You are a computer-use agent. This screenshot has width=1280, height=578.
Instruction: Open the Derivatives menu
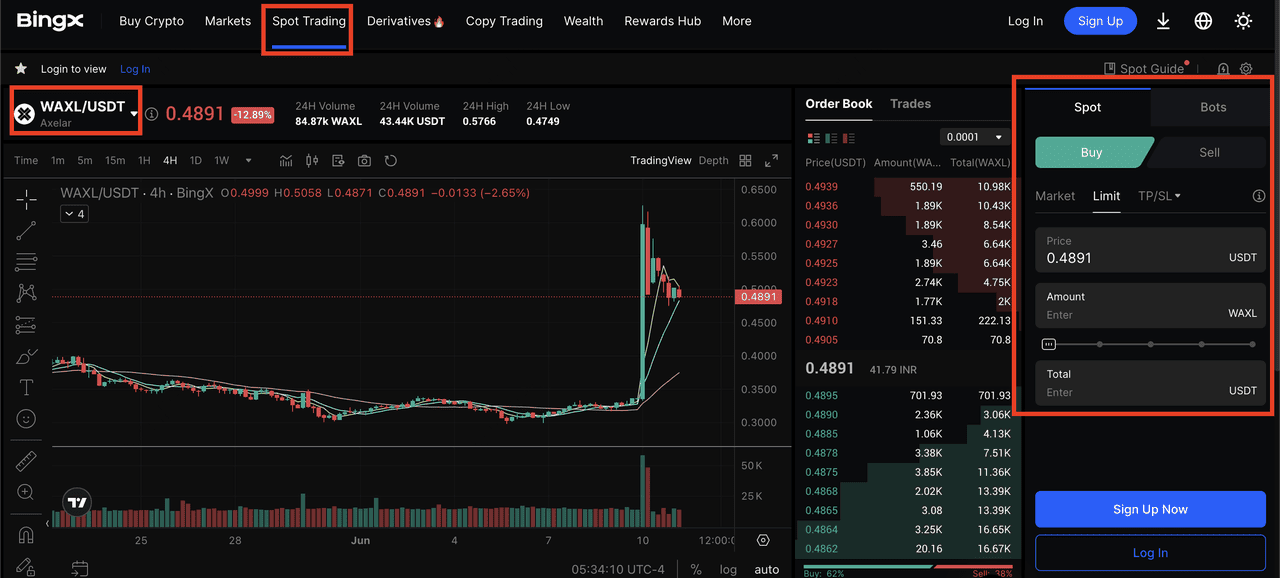click(x=405, y=21)
